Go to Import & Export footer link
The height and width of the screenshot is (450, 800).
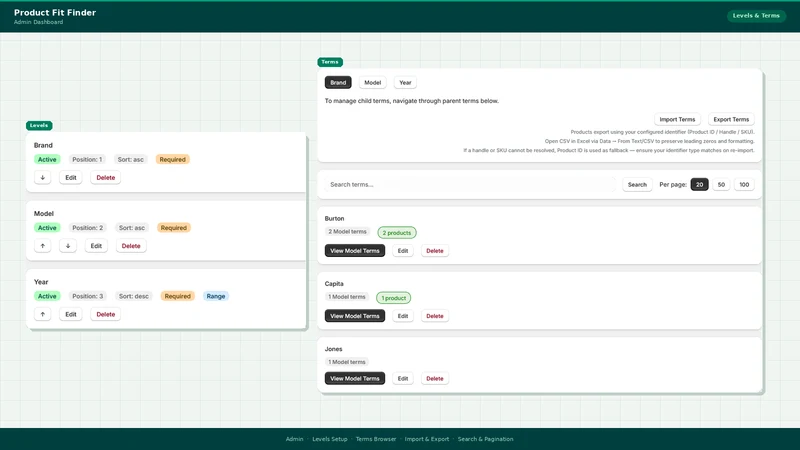[427, 439]
